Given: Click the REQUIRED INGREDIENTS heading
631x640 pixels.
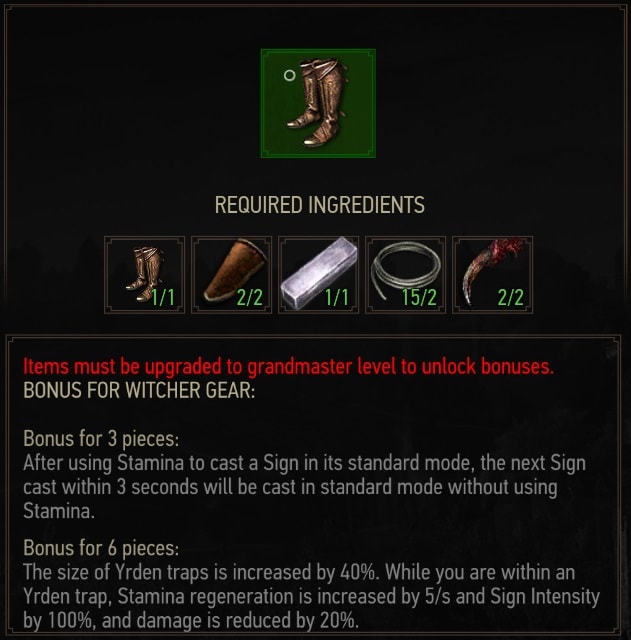Looking at the screenshot, I should point(320,205).
